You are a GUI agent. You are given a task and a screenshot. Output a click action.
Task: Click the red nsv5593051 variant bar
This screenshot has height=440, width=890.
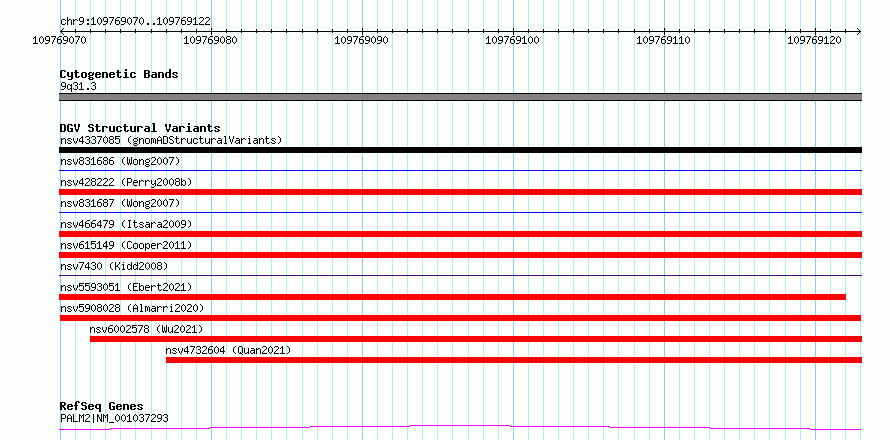pyautogui.click(x=452, y=297)
